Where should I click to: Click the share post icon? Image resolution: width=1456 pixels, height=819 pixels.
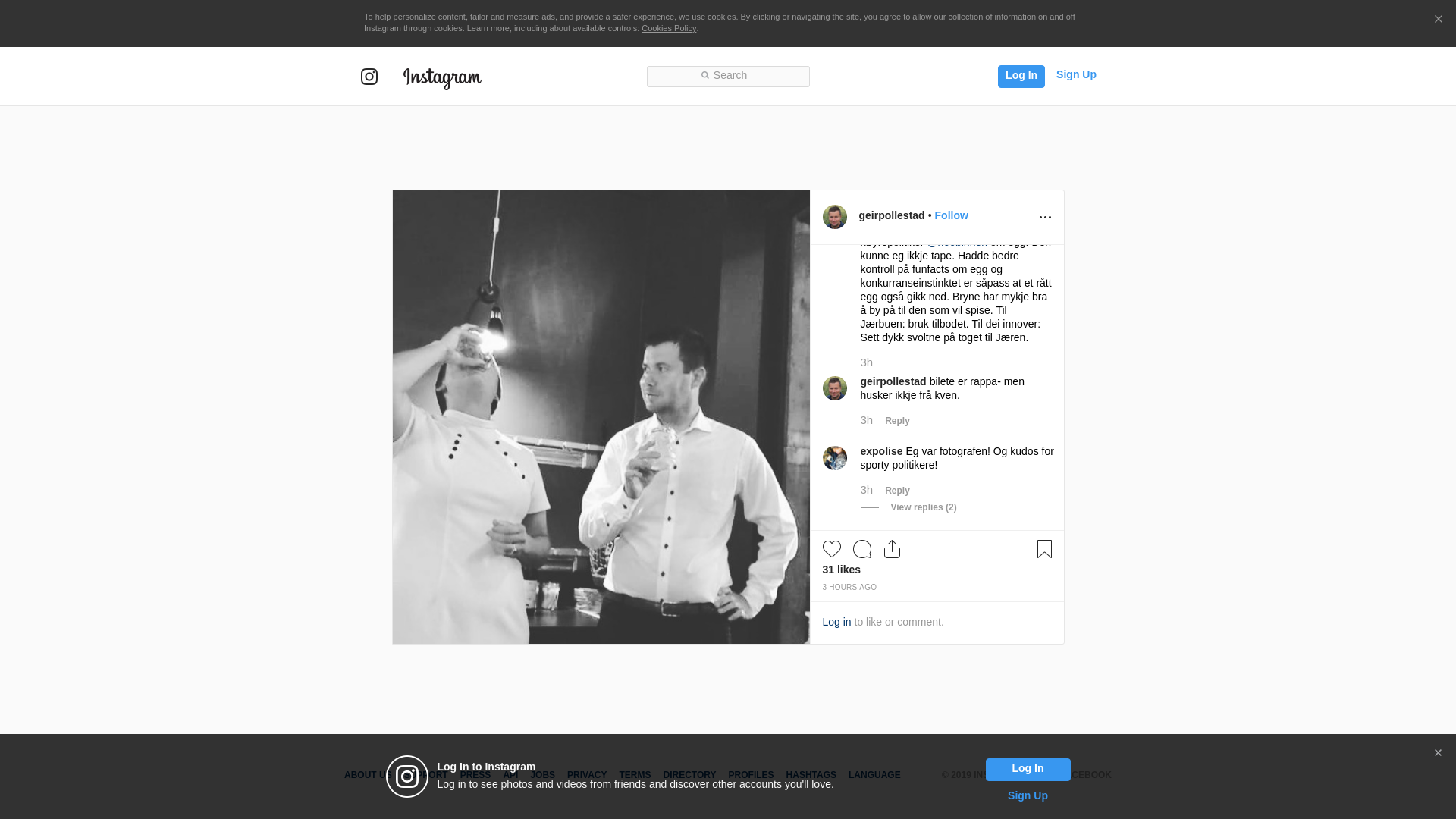point(892,549)
